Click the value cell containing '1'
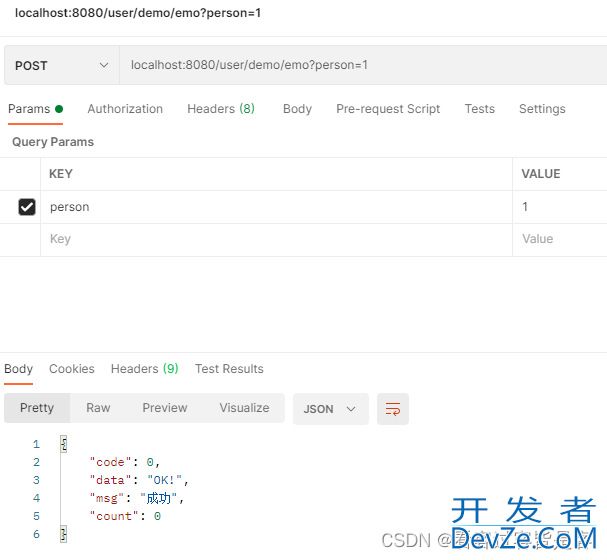 pos(560,207)
